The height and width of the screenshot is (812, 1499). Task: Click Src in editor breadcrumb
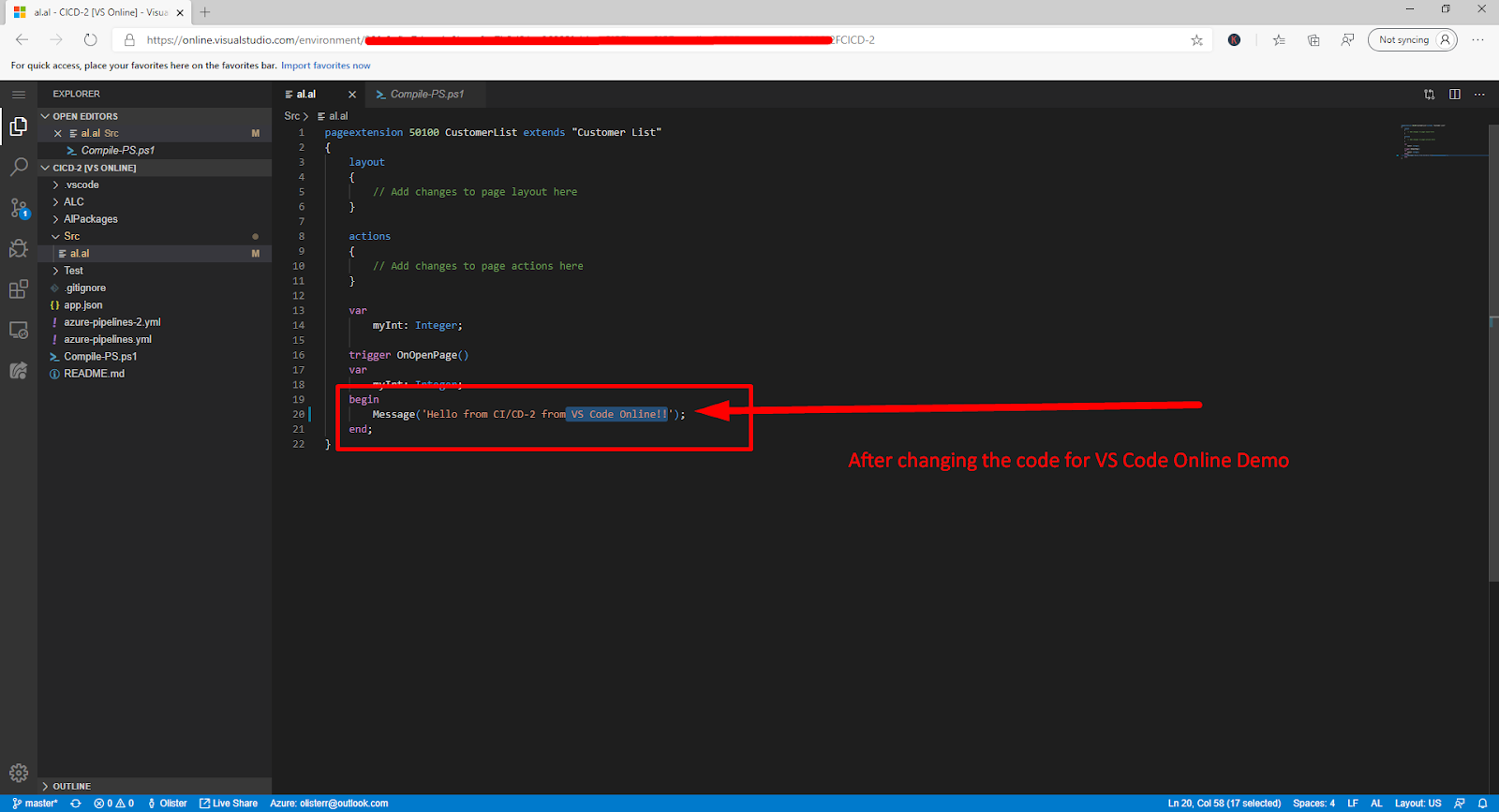coord(291,116)
